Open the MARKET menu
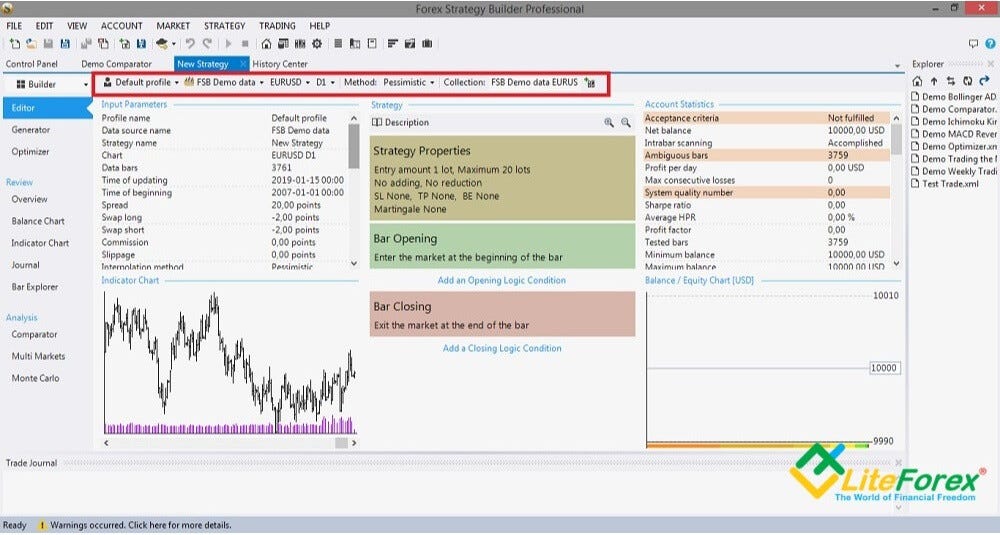 (x=173, y=26)
